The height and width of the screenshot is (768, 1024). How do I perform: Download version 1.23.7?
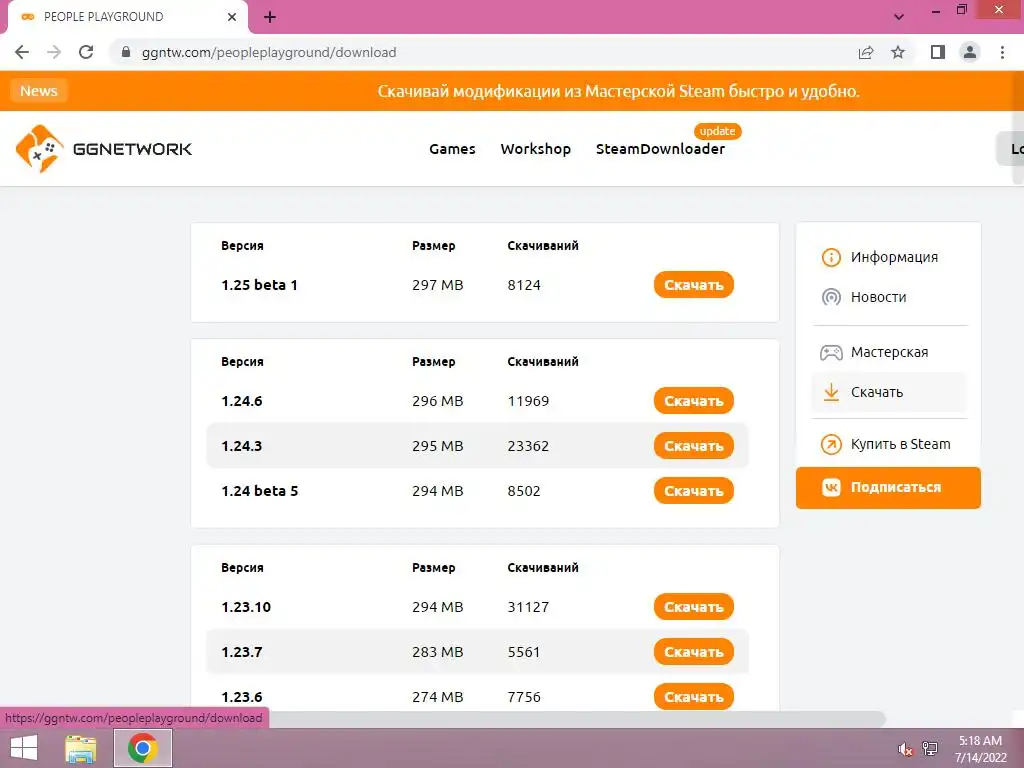tap(694, 652)
